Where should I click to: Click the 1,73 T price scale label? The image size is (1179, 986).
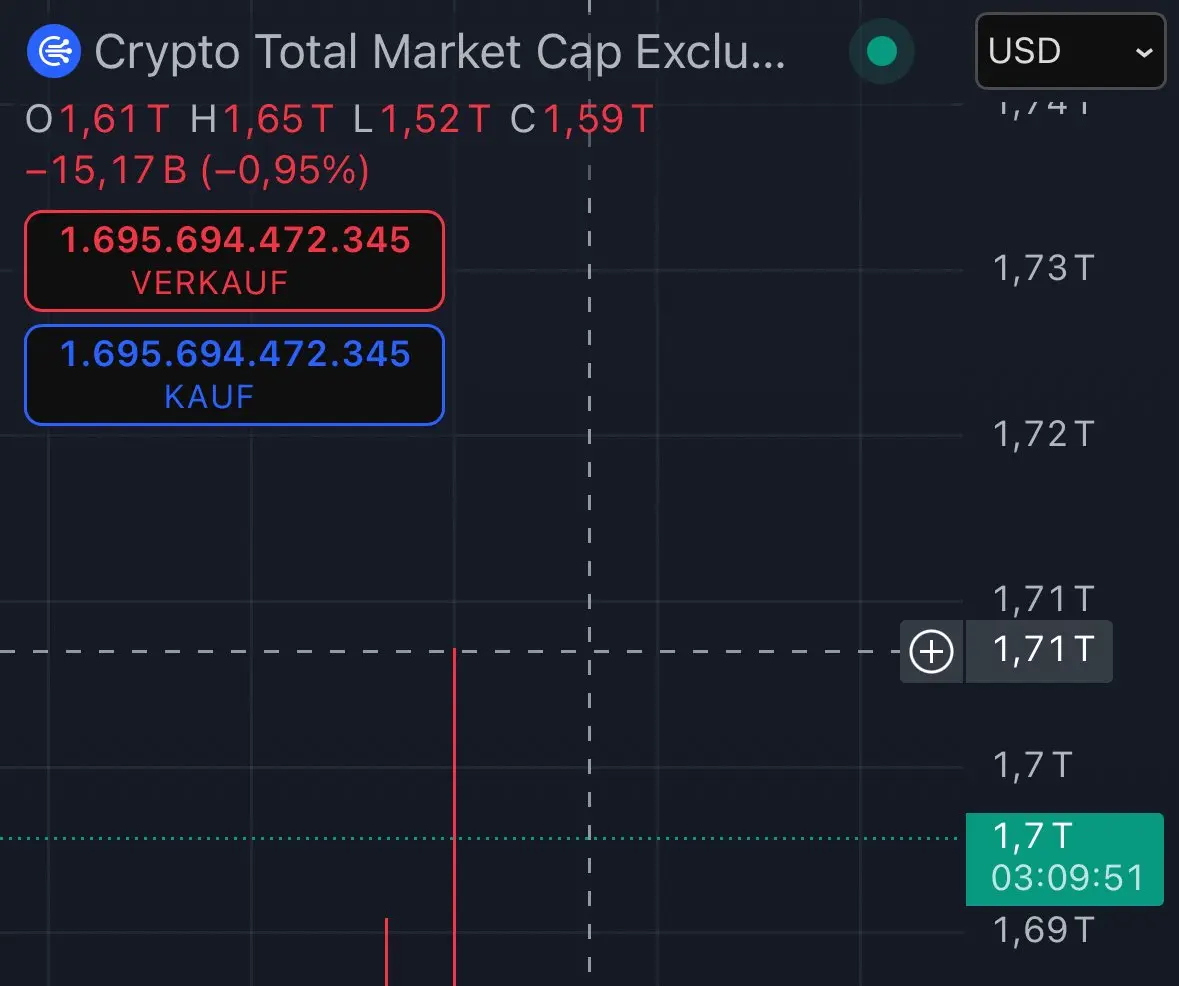click(1043, 268)
